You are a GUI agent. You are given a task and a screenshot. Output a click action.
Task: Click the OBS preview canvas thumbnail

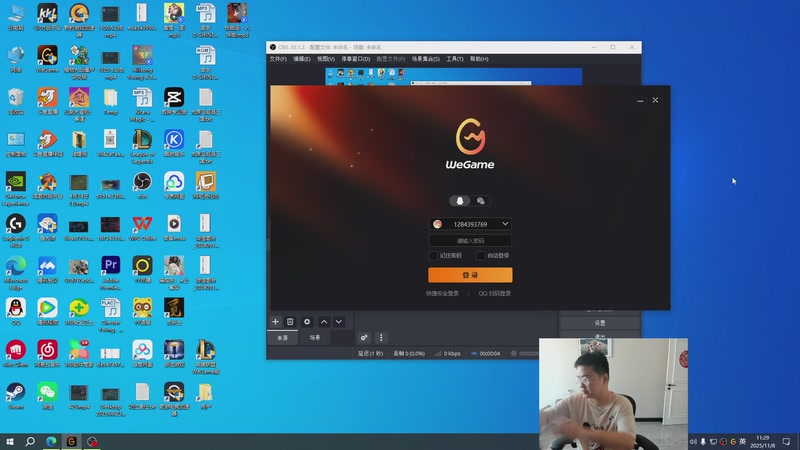(x=454, y=77)
